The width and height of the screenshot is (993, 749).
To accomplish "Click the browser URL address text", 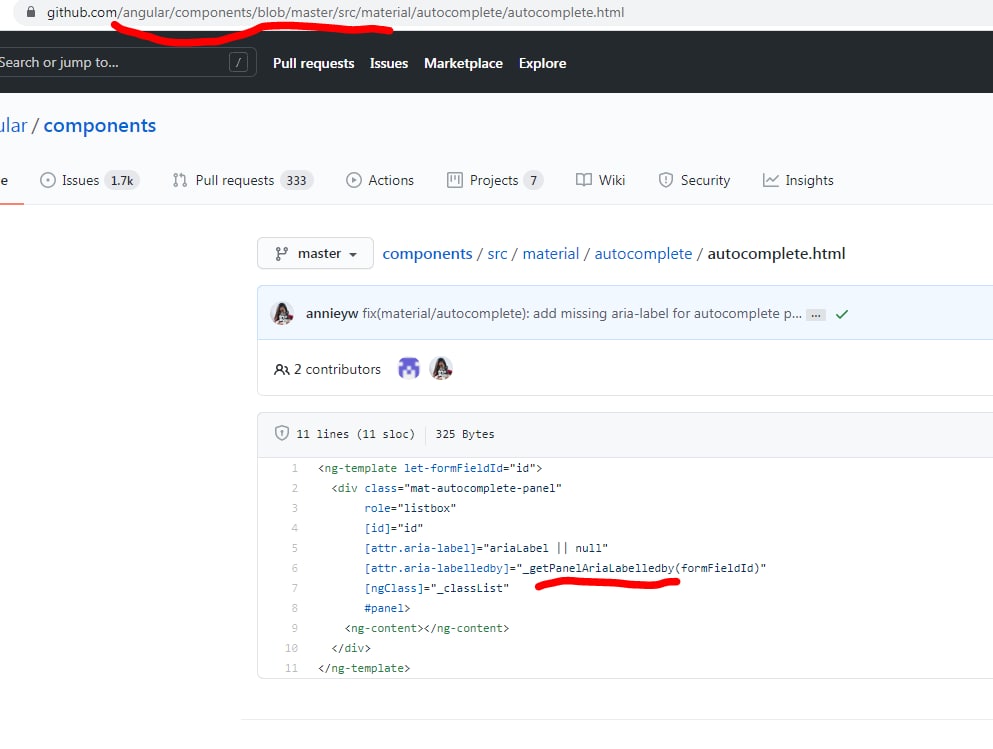I will (x=335, y=12).
